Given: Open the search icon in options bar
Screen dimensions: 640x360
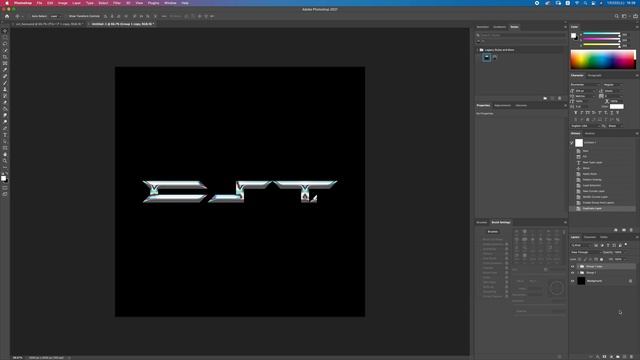Looking at the screenshot, I should point(616,16).
